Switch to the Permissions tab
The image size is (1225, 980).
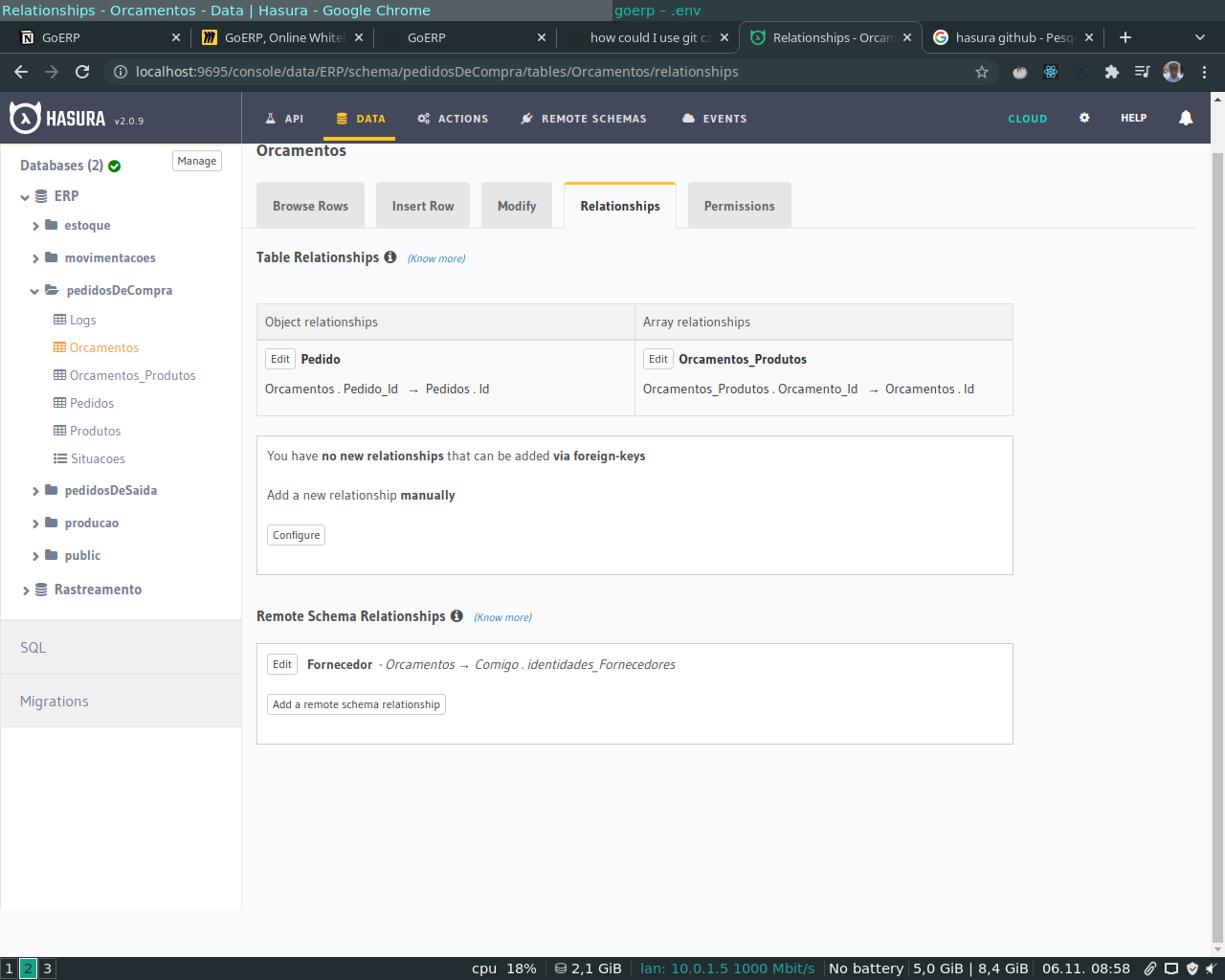(739, 205)
